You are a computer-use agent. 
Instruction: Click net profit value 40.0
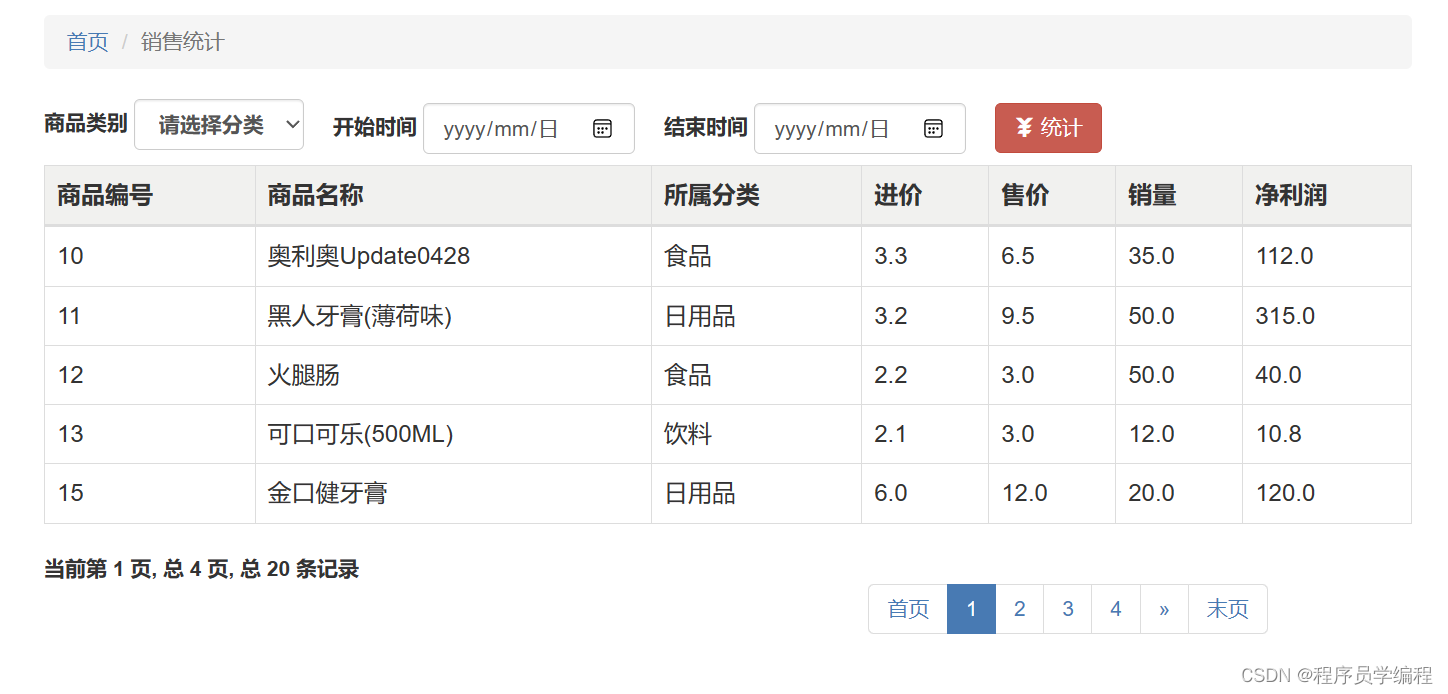pyautogui.click(x=1278, y=375)
